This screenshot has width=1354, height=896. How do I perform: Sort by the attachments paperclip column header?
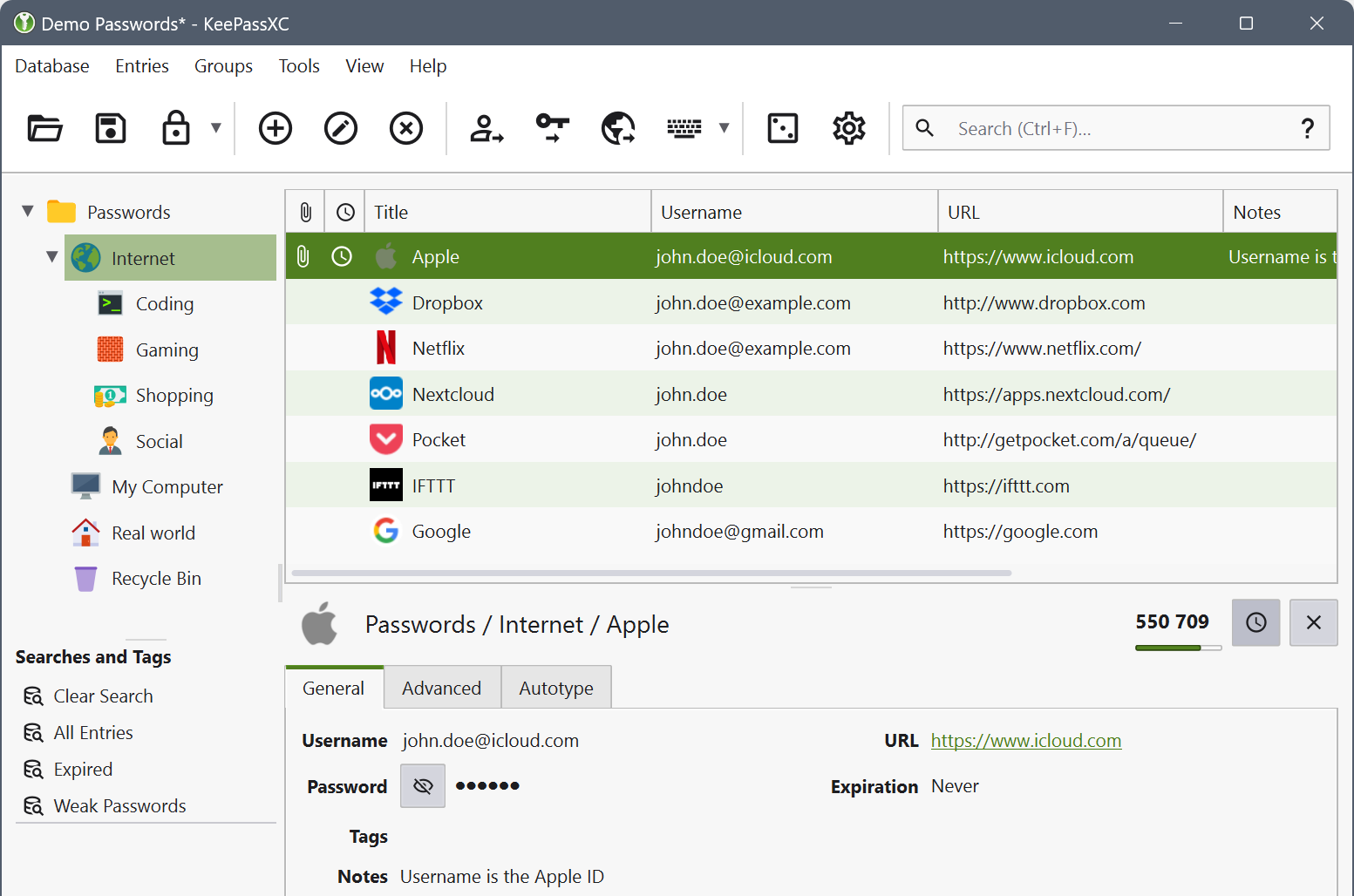click(305, 212)
